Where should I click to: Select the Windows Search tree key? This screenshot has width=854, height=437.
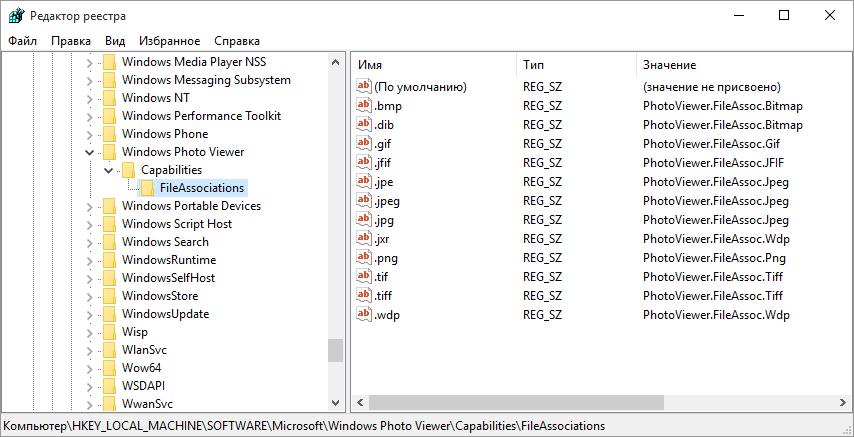165,242
